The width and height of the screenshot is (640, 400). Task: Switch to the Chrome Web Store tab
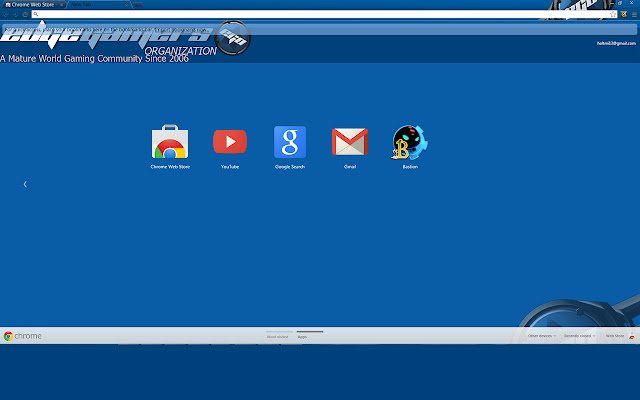point(33,4)
